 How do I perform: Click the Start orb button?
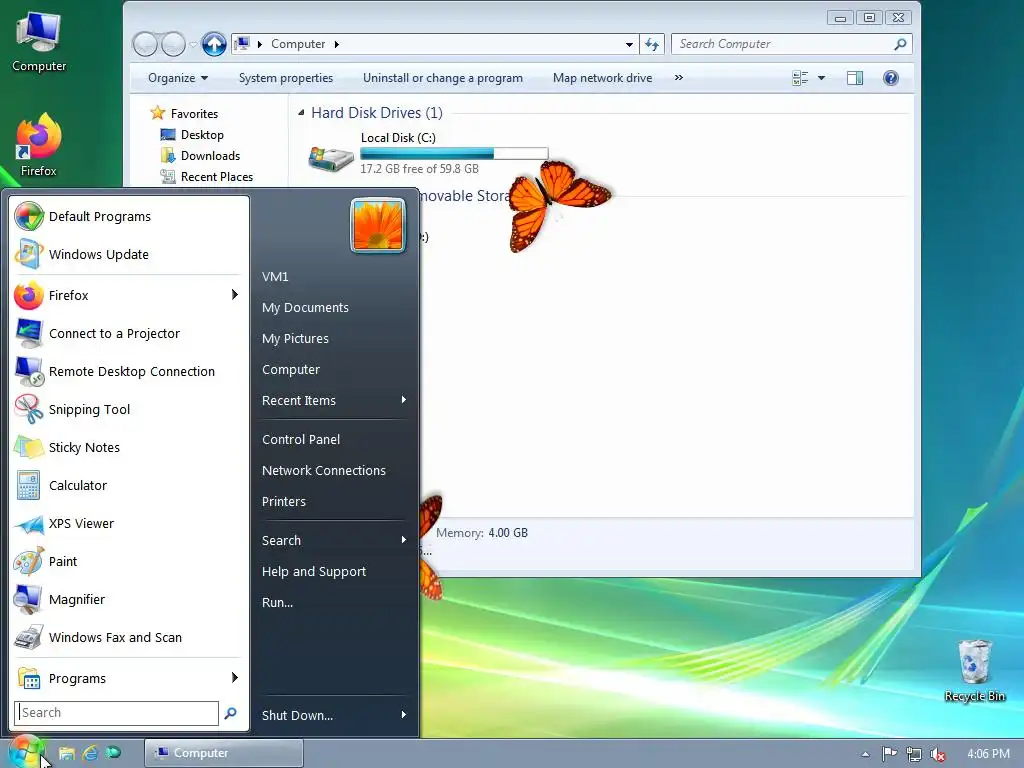coord(25,752)
